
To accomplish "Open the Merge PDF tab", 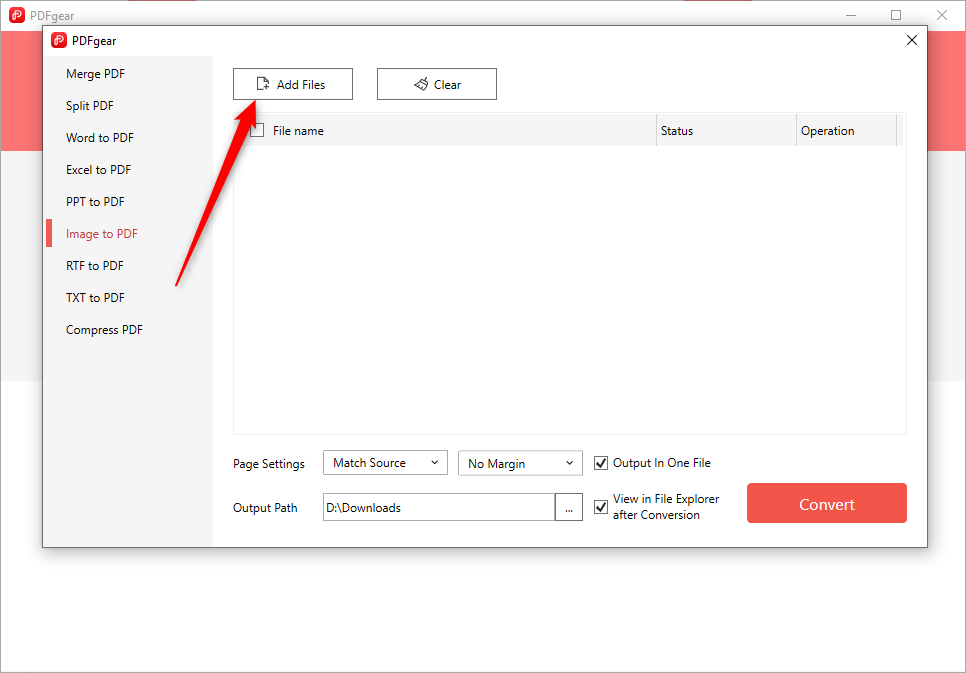I will point(95,74).
